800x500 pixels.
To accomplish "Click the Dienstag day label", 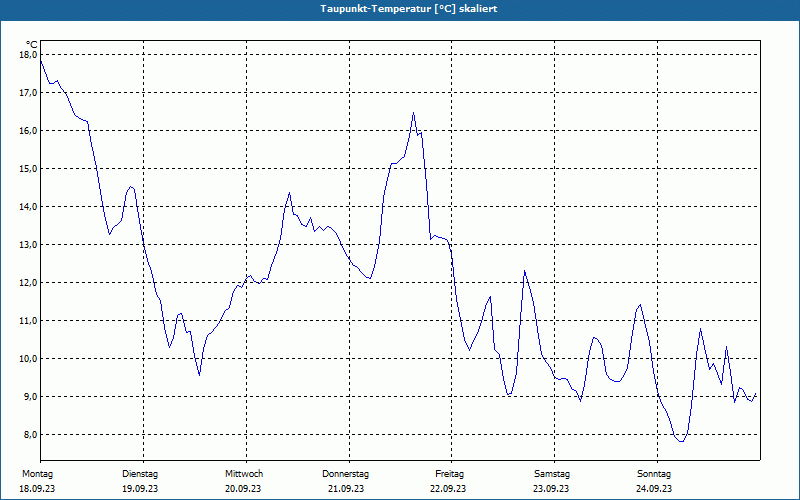I will point(140,474).
